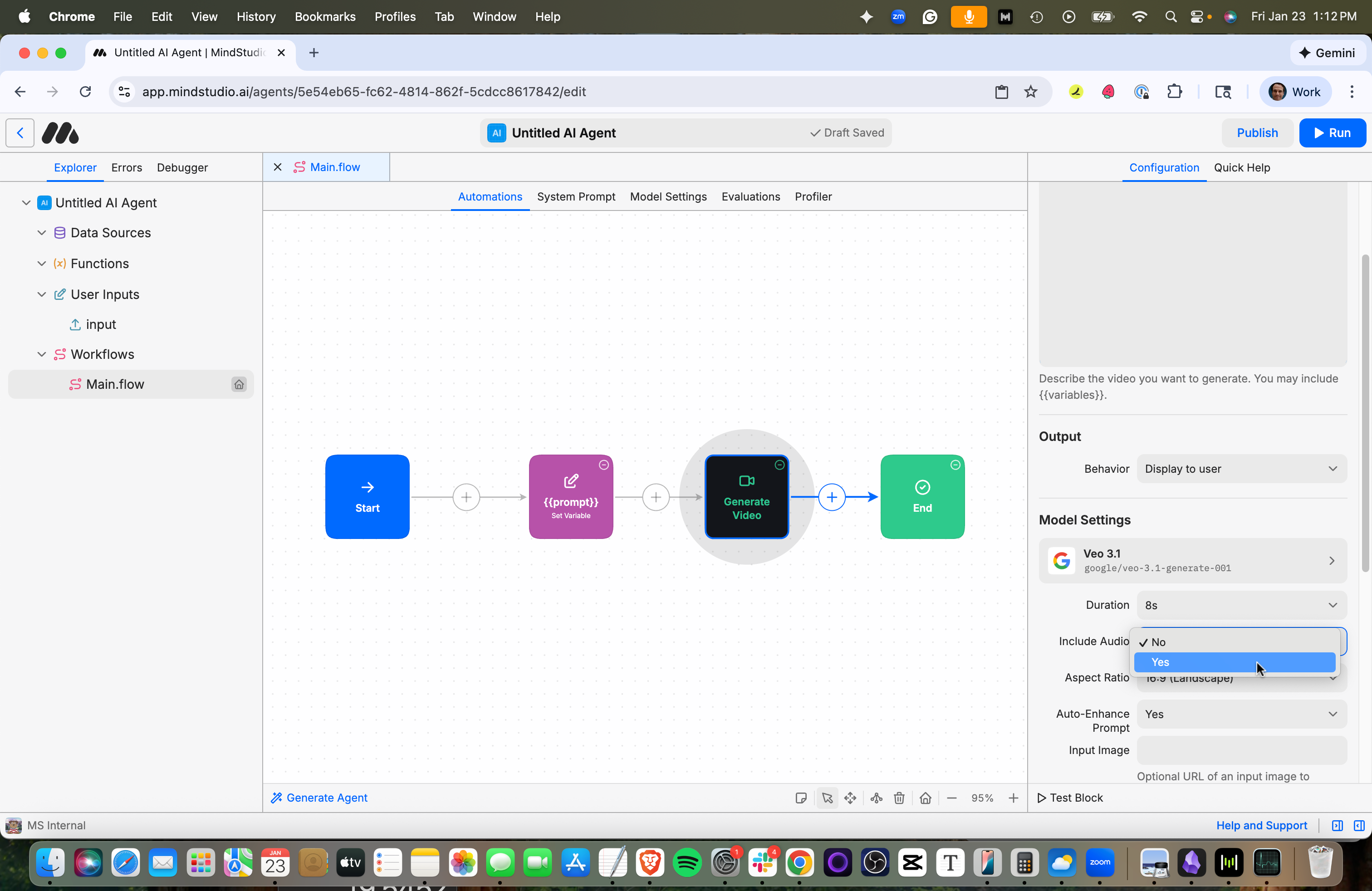1372x891 pixels.
Task: Toggle Auto-Enhance Prompt setting
Action: pyautogui.click(x=1240, y=714)
